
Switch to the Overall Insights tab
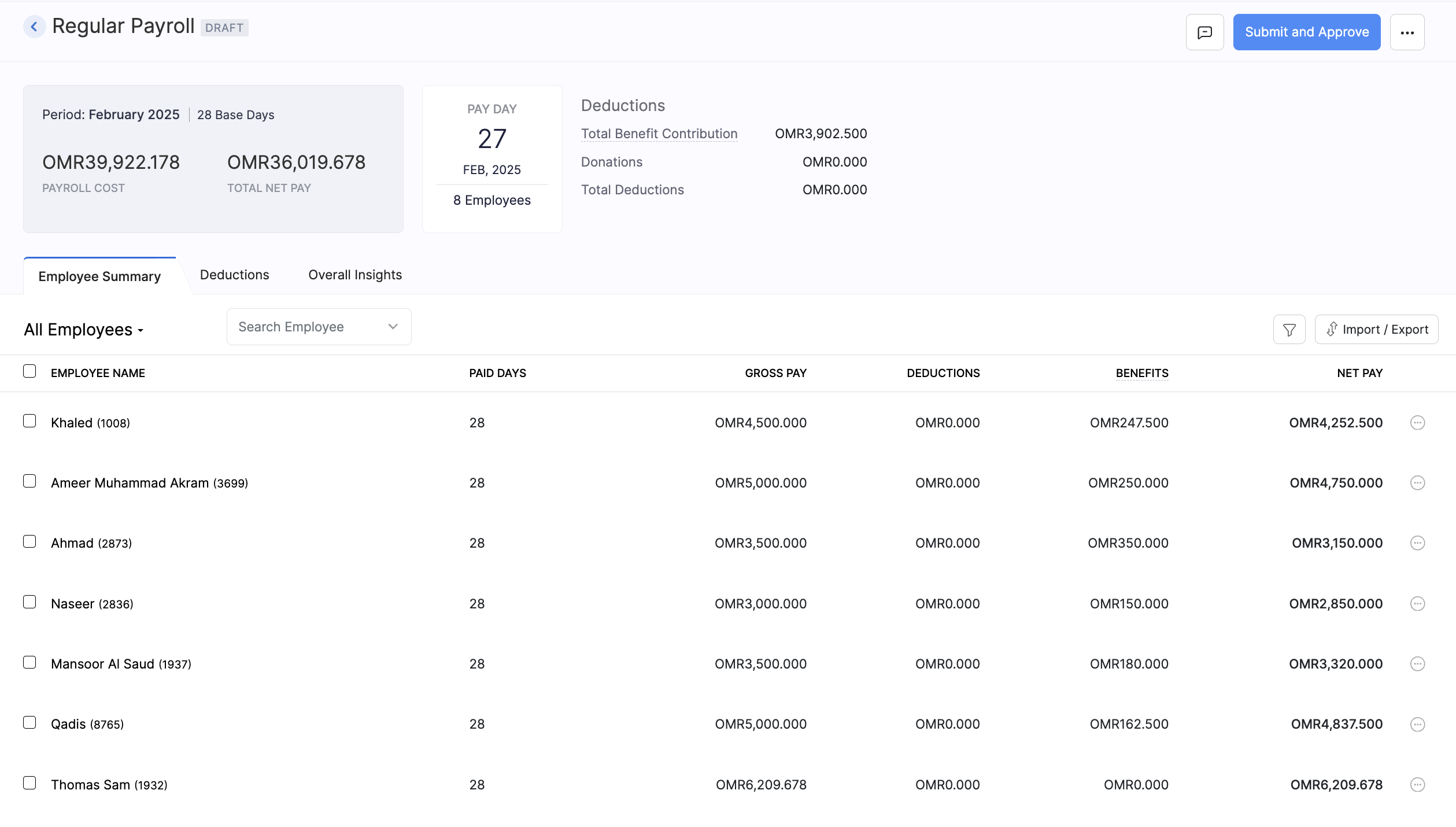pos(354,275)
